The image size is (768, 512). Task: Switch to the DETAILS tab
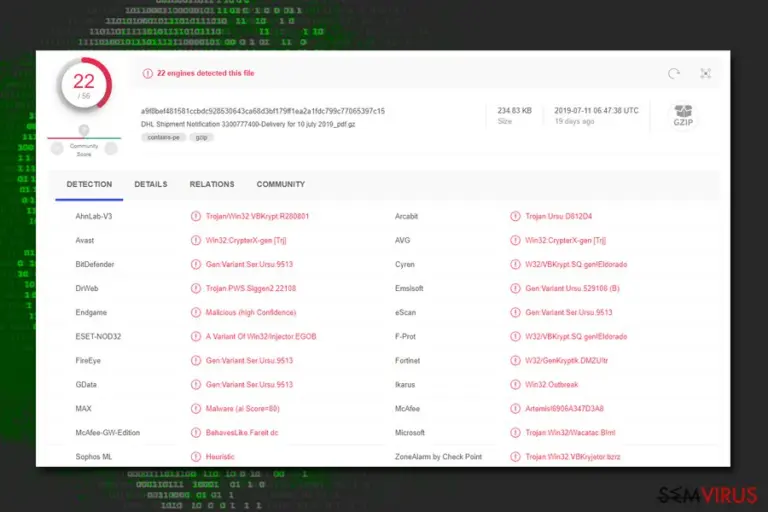click(x=151, y=184)
